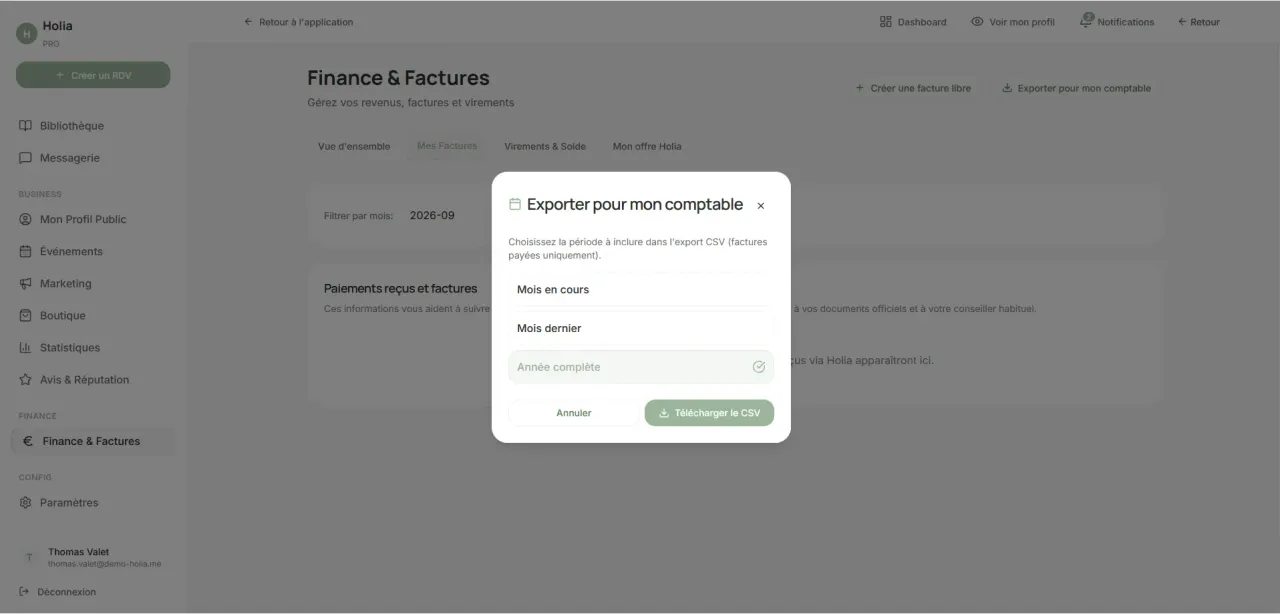1280x614 pixels.
Task: Click the Paramètres gear icon
Action: [x=26, y=502]
